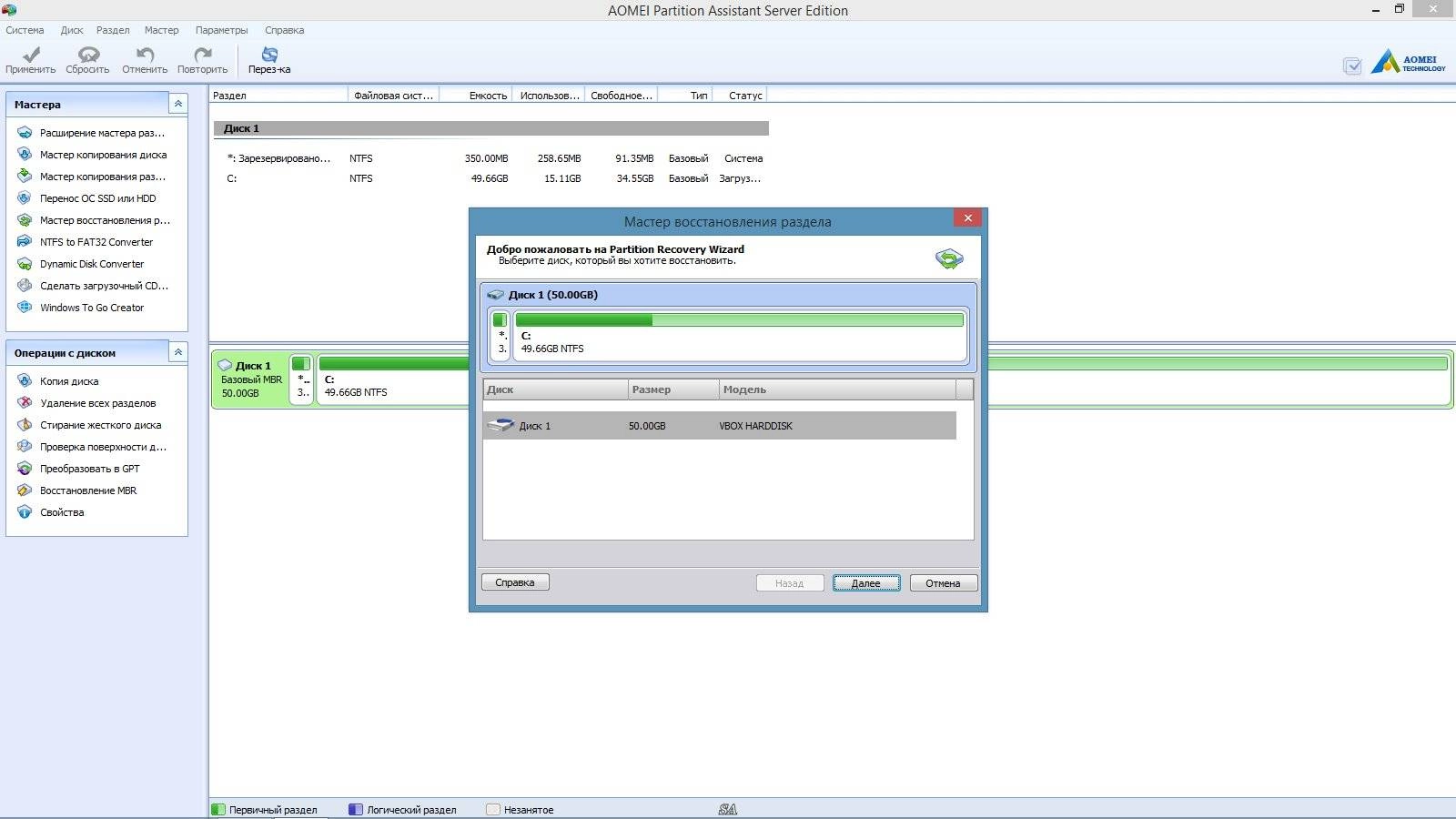Click the wizard recovery icon in dialog header
Viewport: 1456px width, 819px height.
pyautogui.click(x=949, y=258)
